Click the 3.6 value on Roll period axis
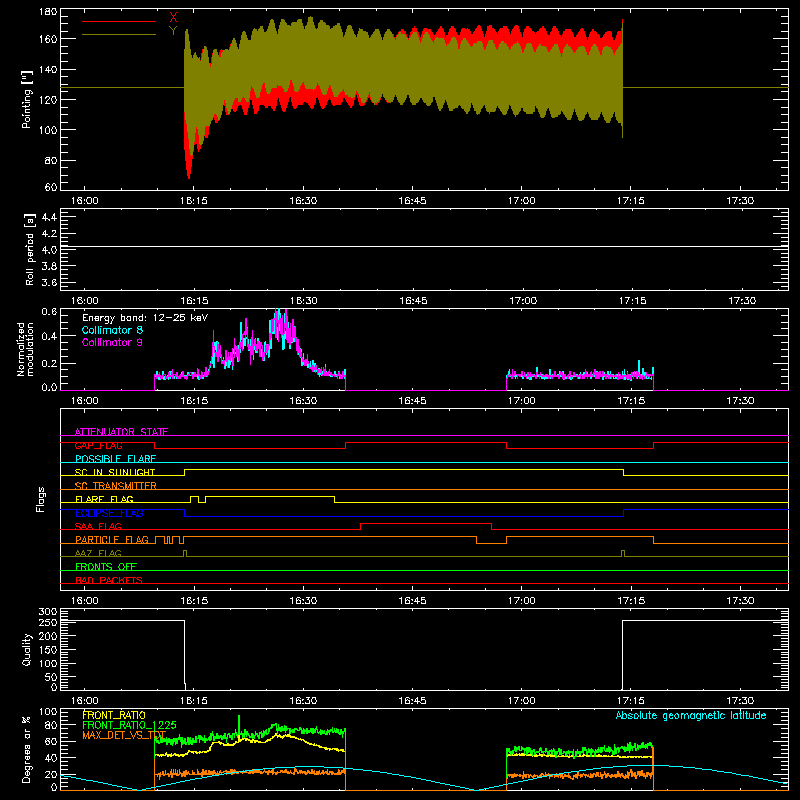 [x=49, y=282]
